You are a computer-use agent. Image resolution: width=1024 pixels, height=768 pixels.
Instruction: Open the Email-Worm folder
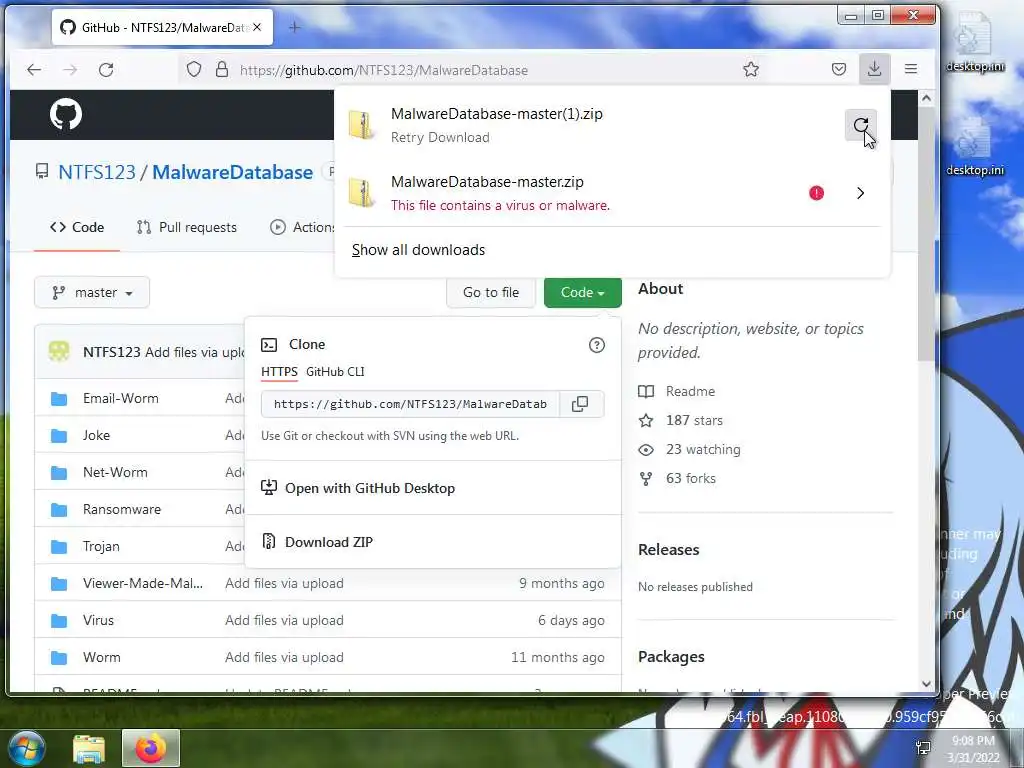121,398
